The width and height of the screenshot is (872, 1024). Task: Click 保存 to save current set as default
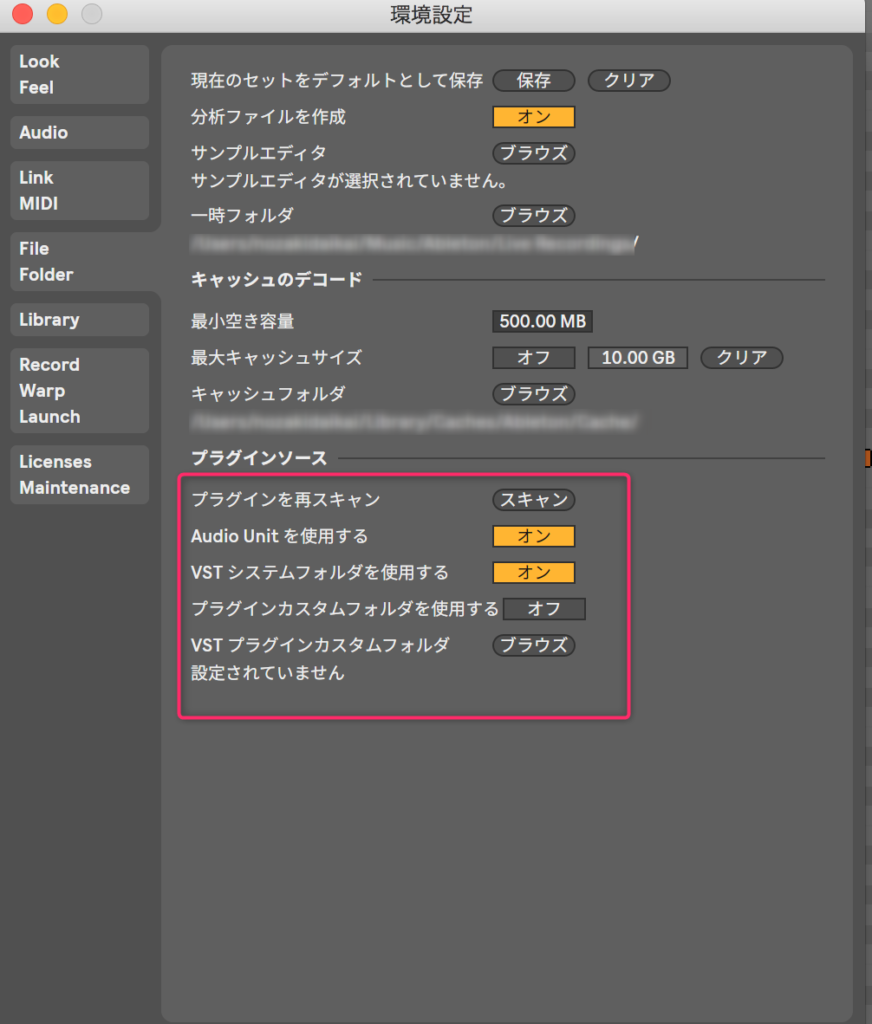[534, 81]
